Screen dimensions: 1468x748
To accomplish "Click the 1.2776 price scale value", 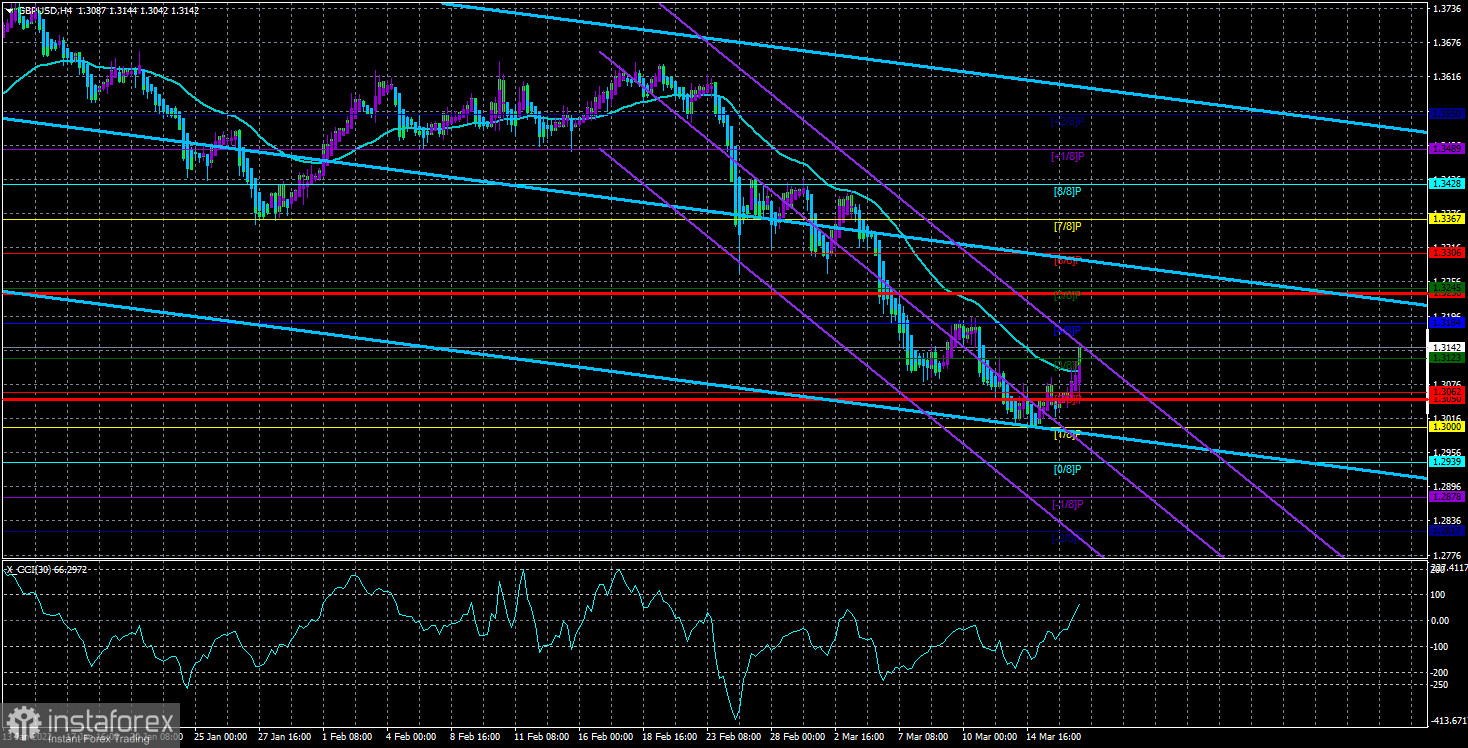I will coord(1447,555).
